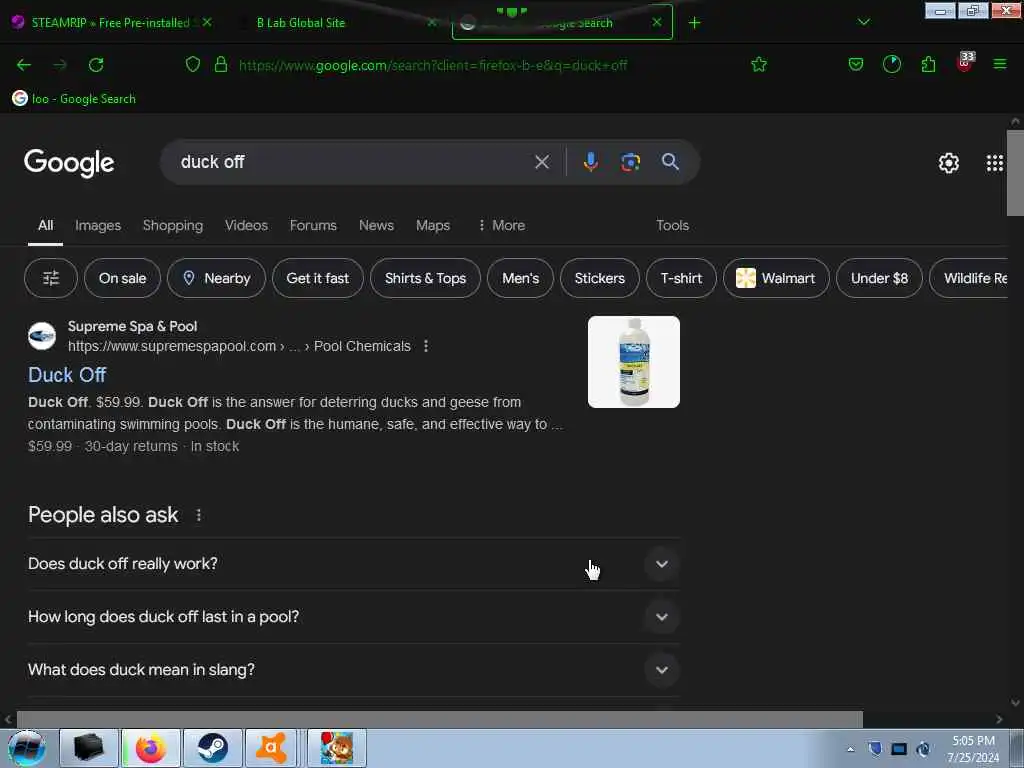Viewport: 1024px width, 768px height.
Task: Apply the Walmart filter chip
Action: point(776,278)
